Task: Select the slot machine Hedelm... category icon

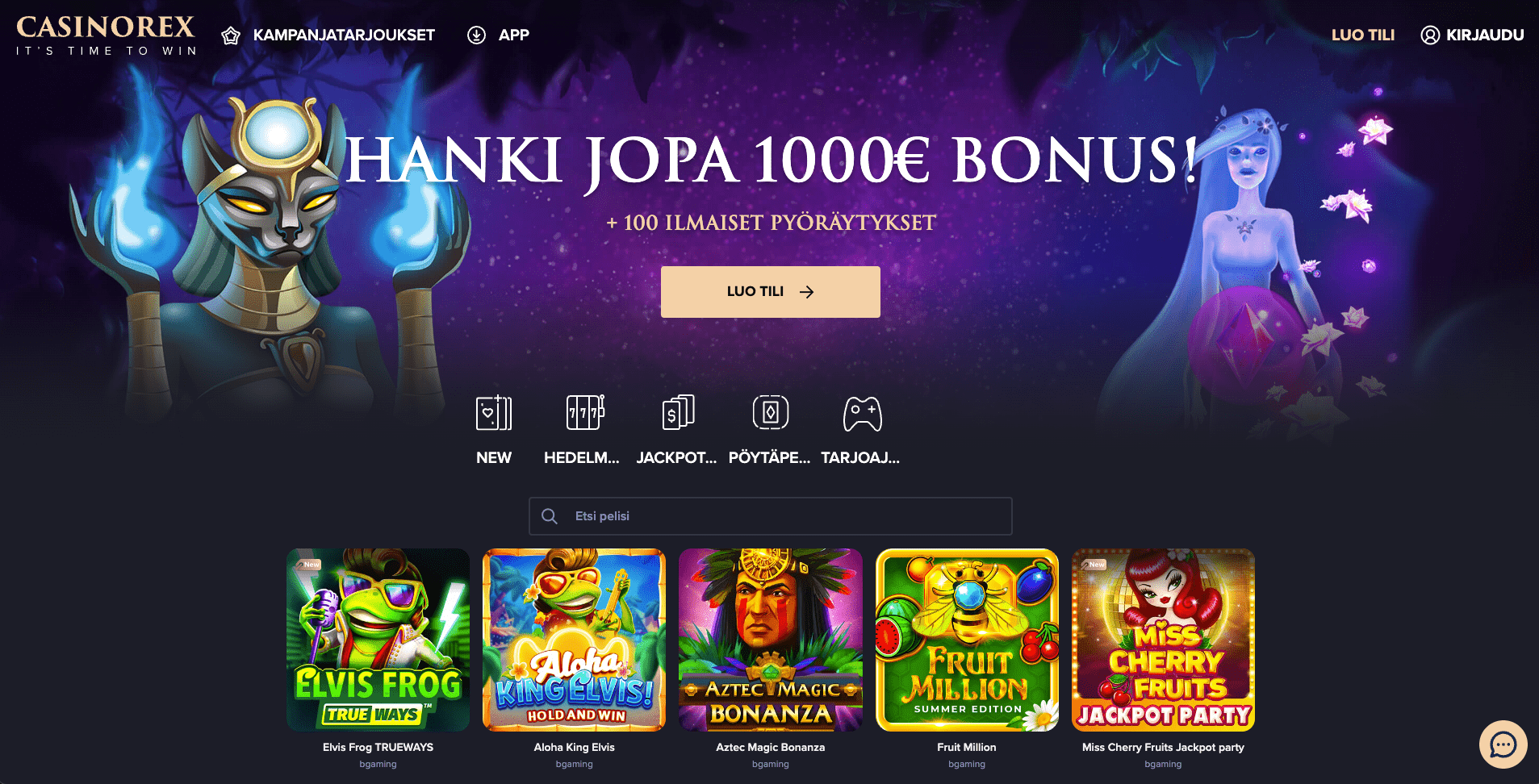Action: tap(585, 412)
